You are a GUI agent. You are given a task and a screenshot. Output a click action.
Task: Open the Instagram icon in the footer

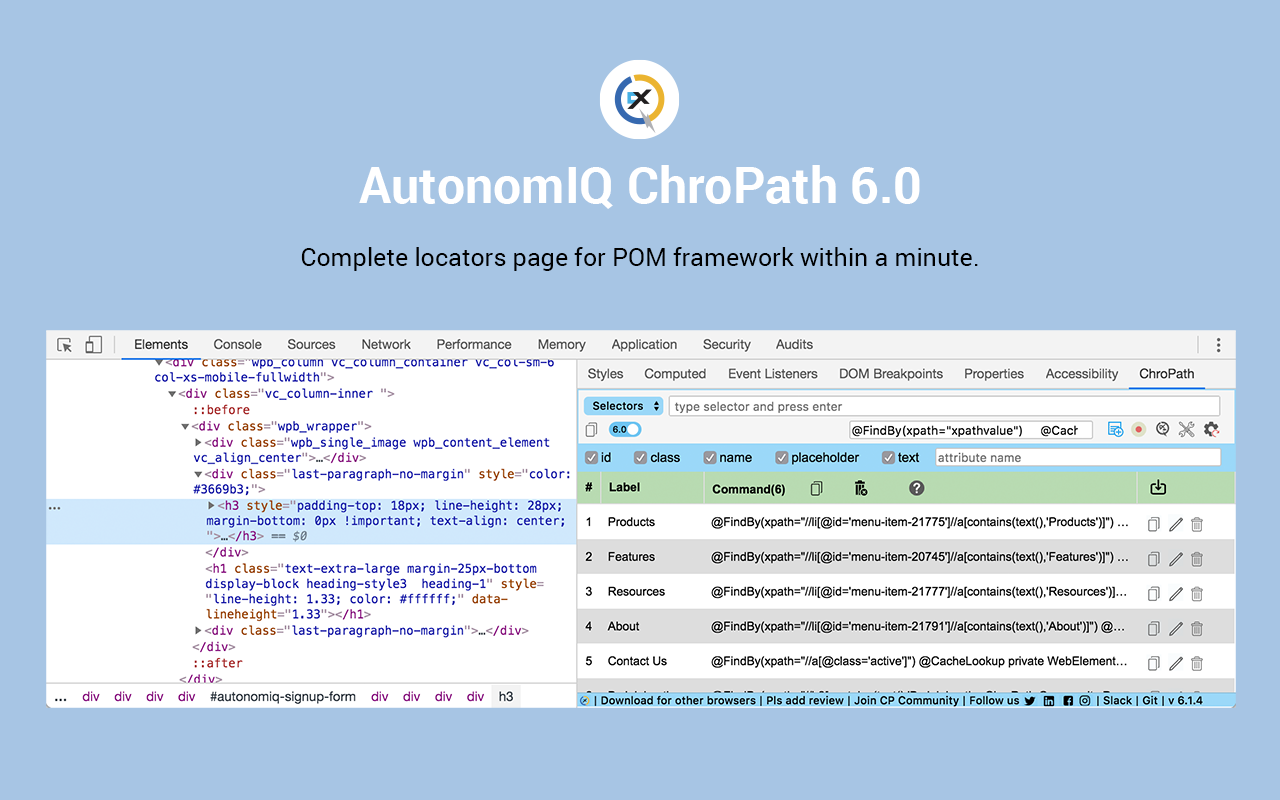coord(1085,701)
